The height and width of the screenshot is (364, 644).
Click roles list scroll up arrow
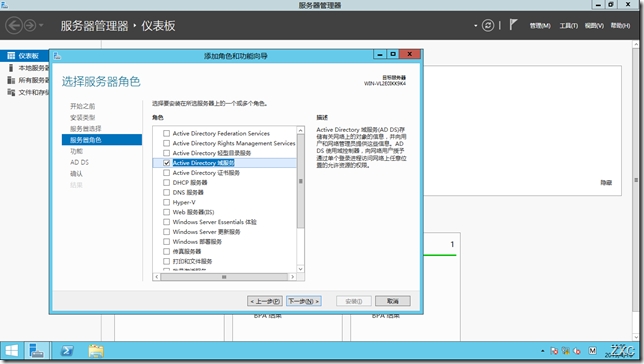(x=301, y=130)
